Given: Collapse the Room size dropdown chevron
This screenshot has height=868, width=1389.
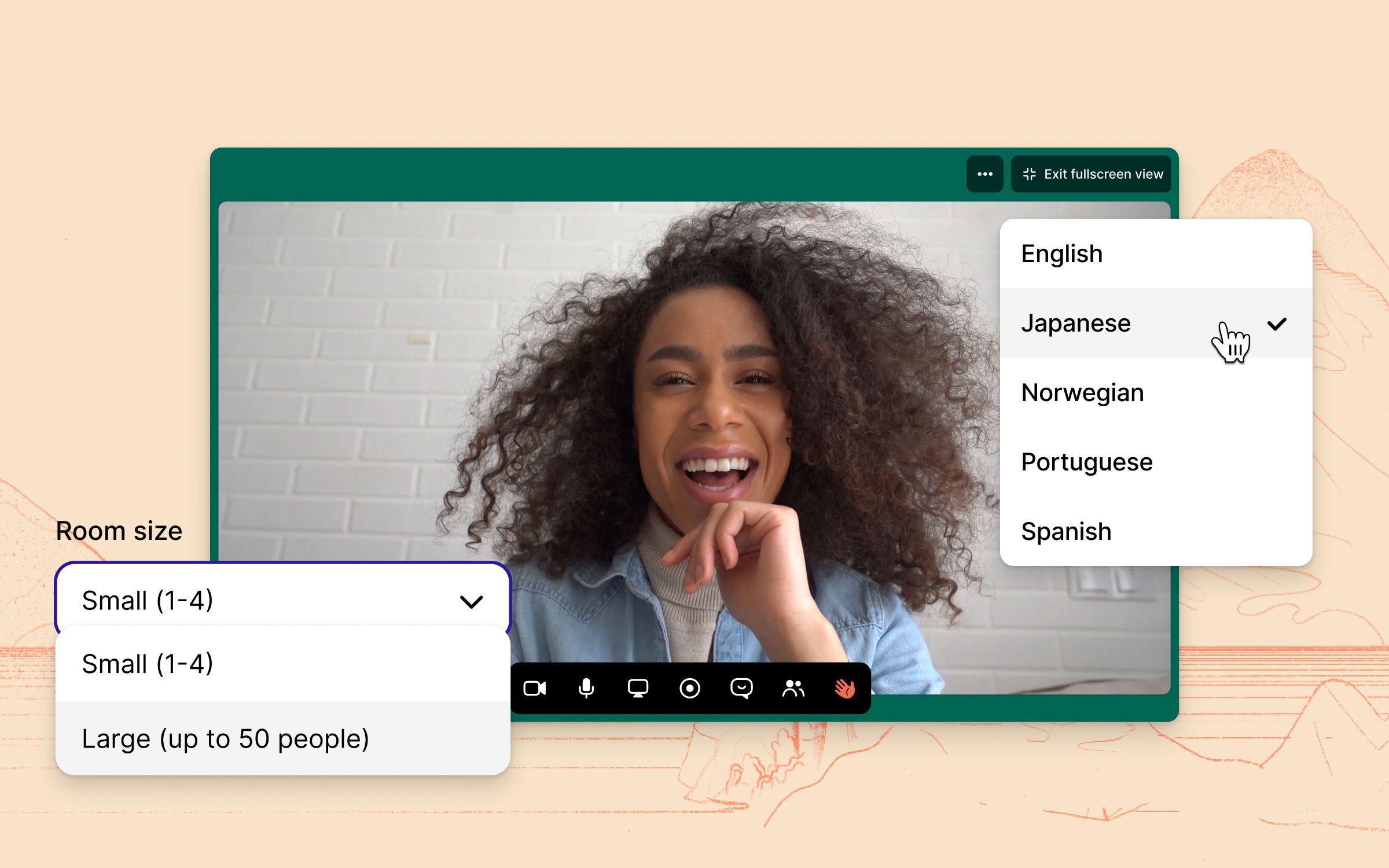Looking at the screenshot, I should point(471,601).
